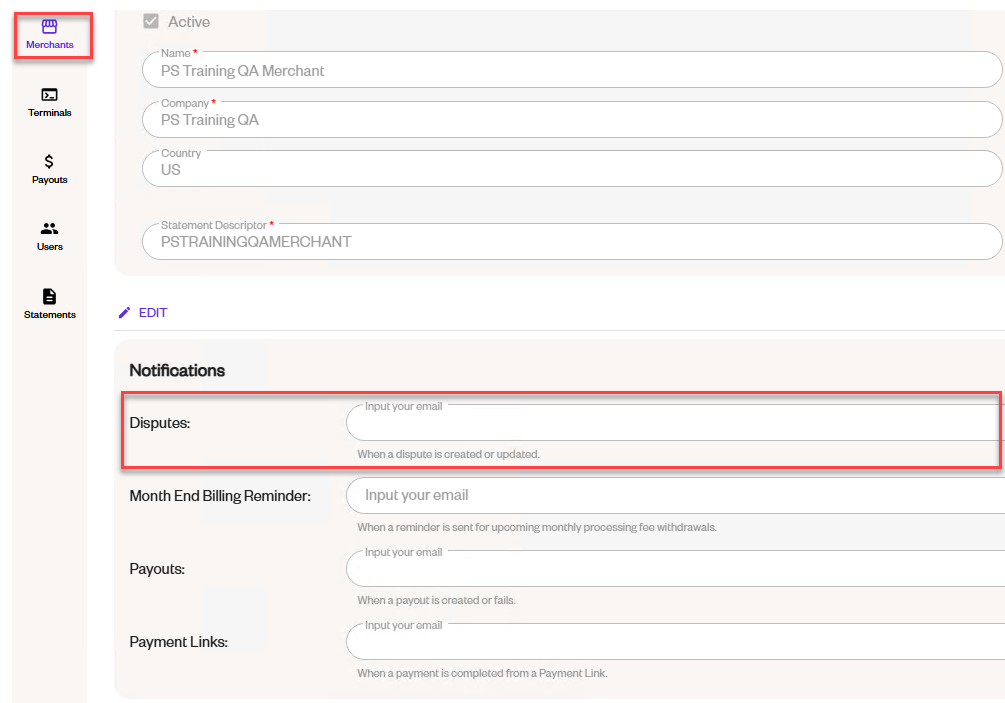Focus the Disputes email input
The height and width of the screenshot is (703, 1005).
click(676, 422)
